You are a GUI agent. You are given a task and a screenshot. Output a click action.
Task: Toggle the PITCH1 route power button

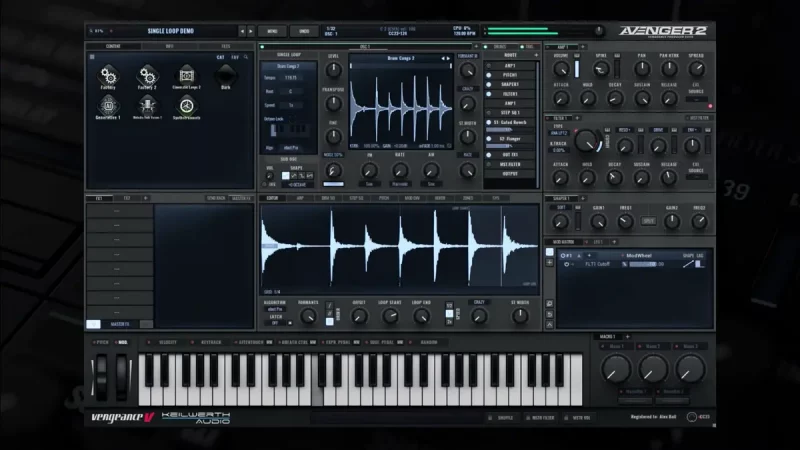point(489,75)
